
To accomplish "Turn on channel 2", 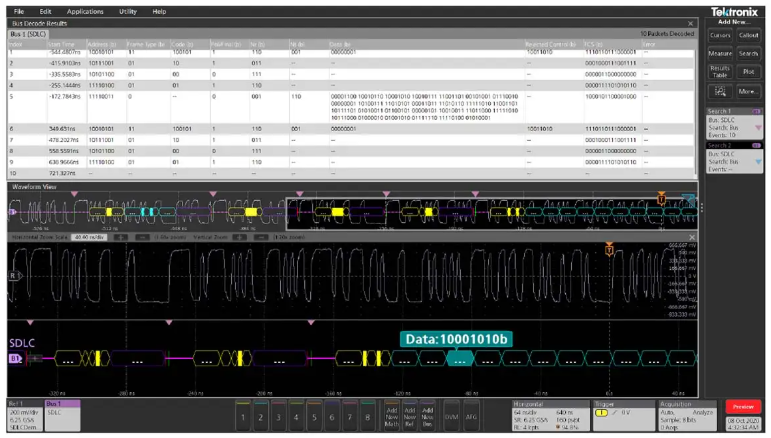I will [261, 417].
